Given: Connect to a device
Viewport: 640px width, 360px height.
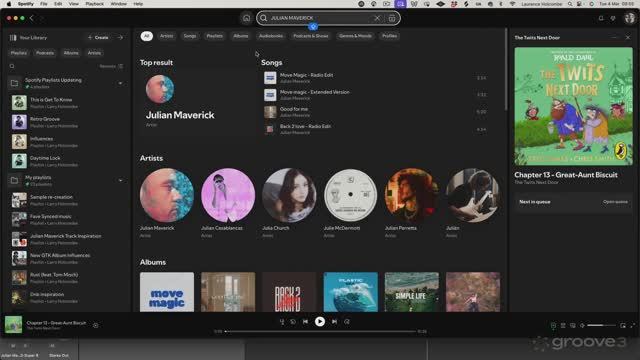Looking at the screenshot, I should 573,325.
